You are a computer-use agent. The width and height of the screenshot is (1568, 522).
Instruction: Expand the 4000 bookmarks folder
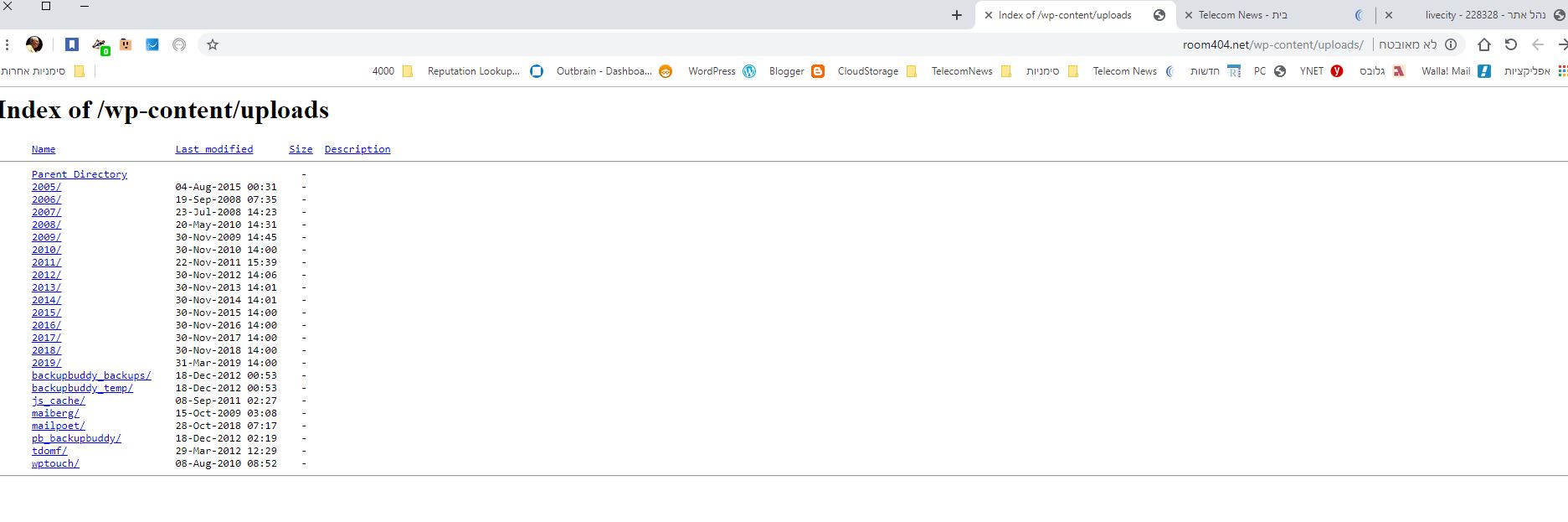pos(393,71)
